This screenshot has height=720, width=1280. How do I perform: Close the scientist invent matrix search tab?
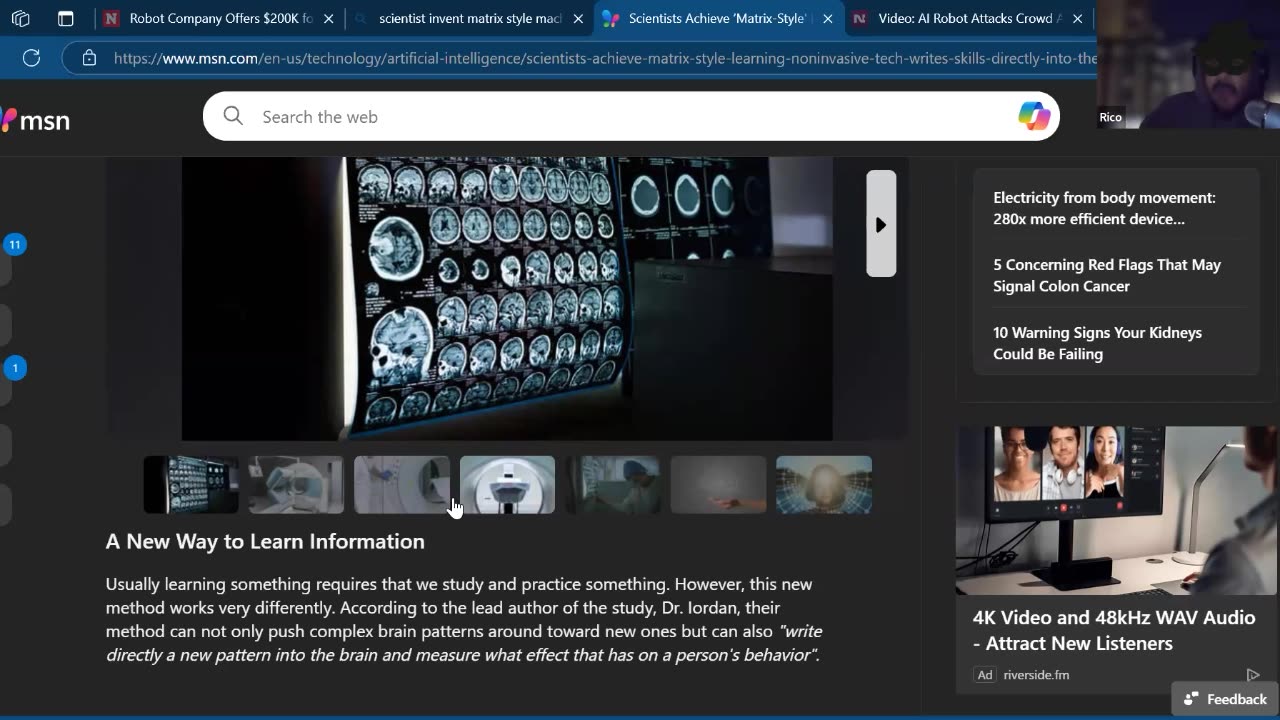coord(578,18)
